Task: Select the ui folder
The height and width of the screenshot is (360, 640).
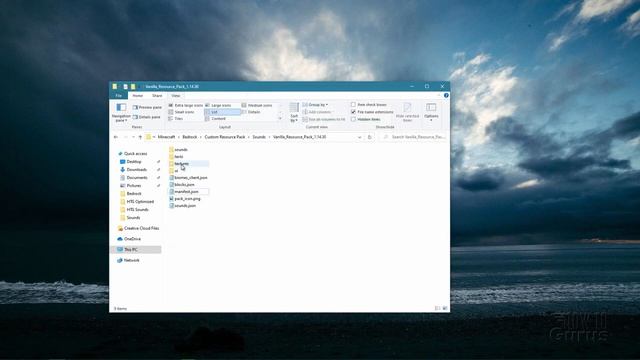Action: pyautogui.click(x=176, y=171)
